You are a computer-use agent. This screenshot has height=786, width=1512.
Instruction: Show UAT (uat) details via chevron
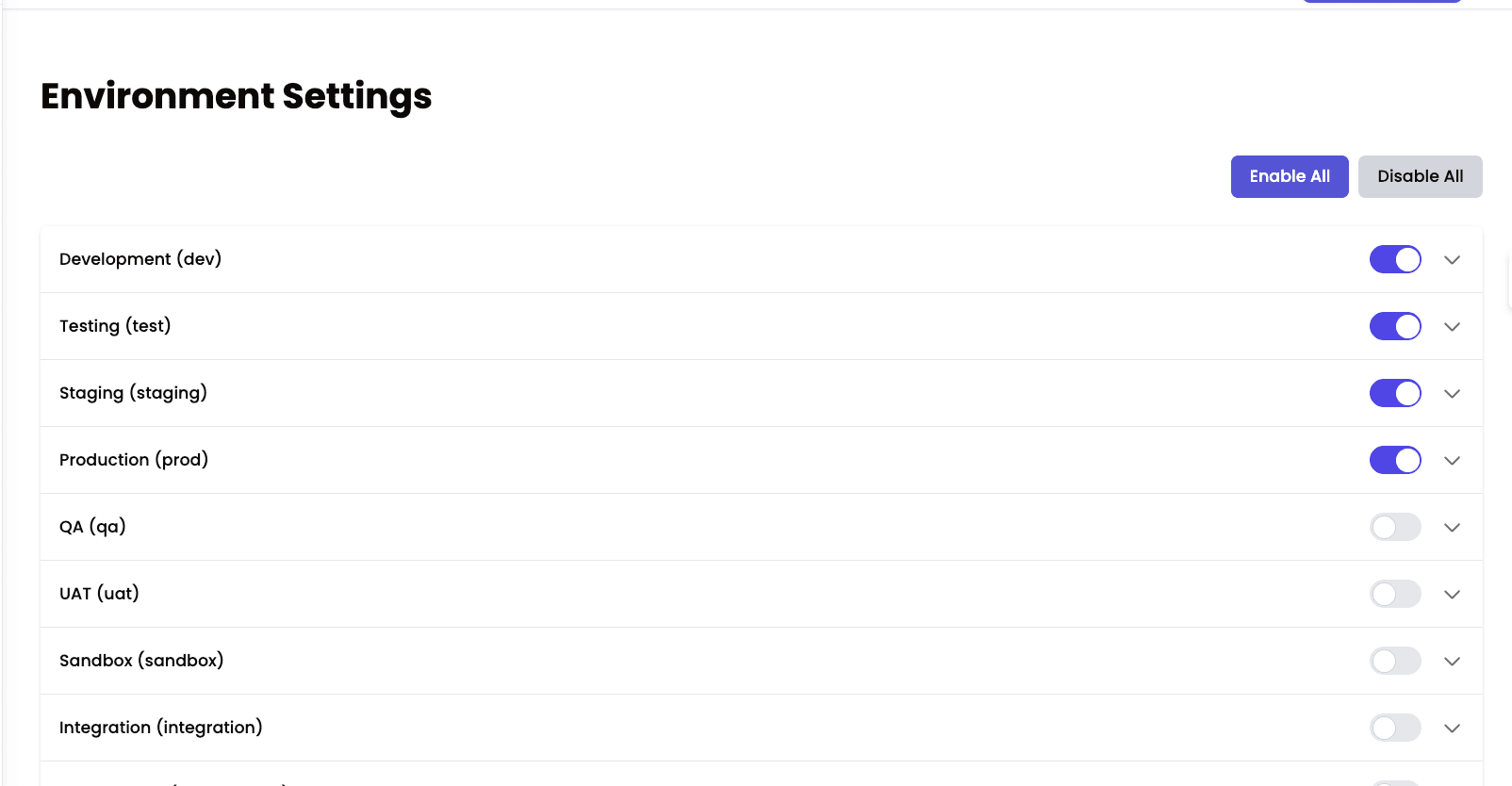1452,595
